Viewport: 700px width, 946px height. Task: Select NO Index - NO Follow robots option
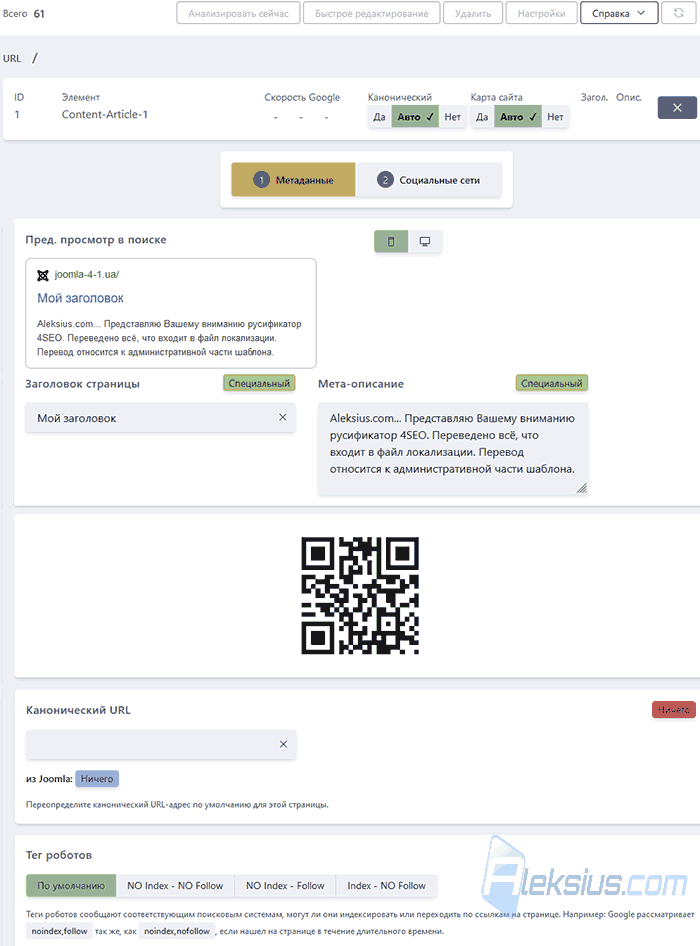point(175,886)
